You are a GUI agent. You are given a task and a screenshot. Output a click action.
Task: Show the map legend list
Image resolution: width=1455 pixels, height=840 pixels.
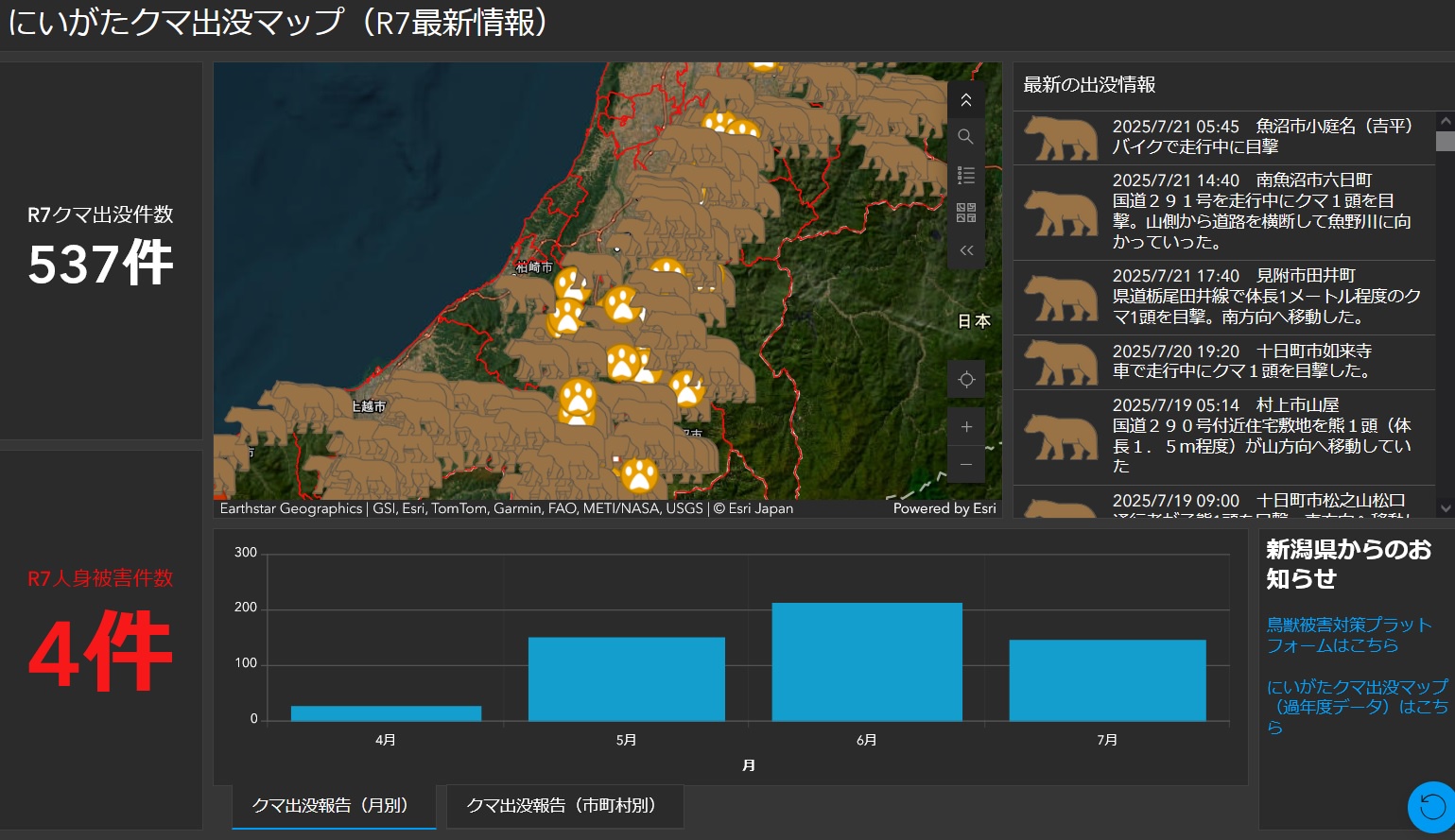pos(965,175)
